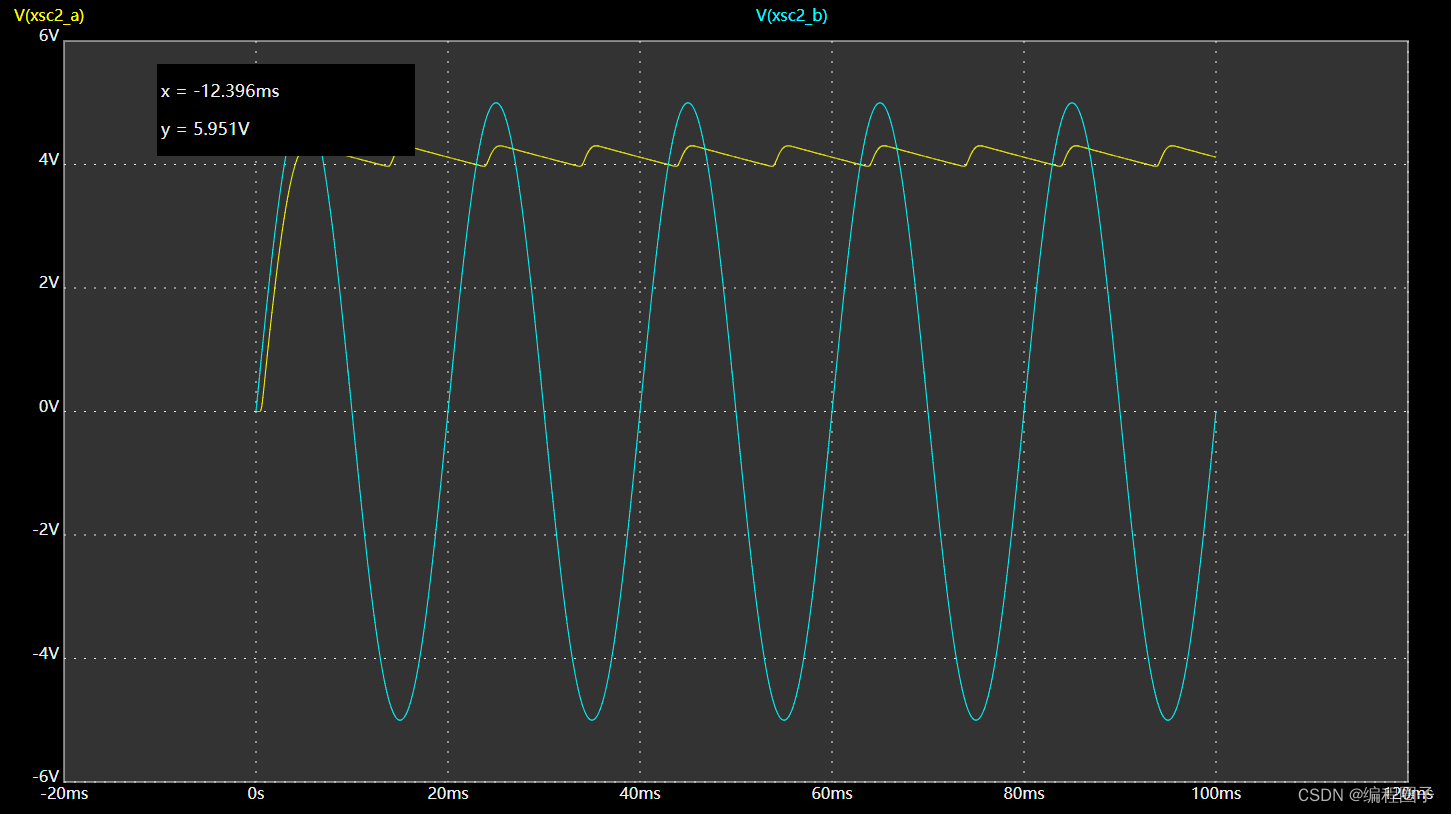Screen dimensions: 1451x814
Task: Click the 80ms x-axis label
Action: click(1024, 794)
